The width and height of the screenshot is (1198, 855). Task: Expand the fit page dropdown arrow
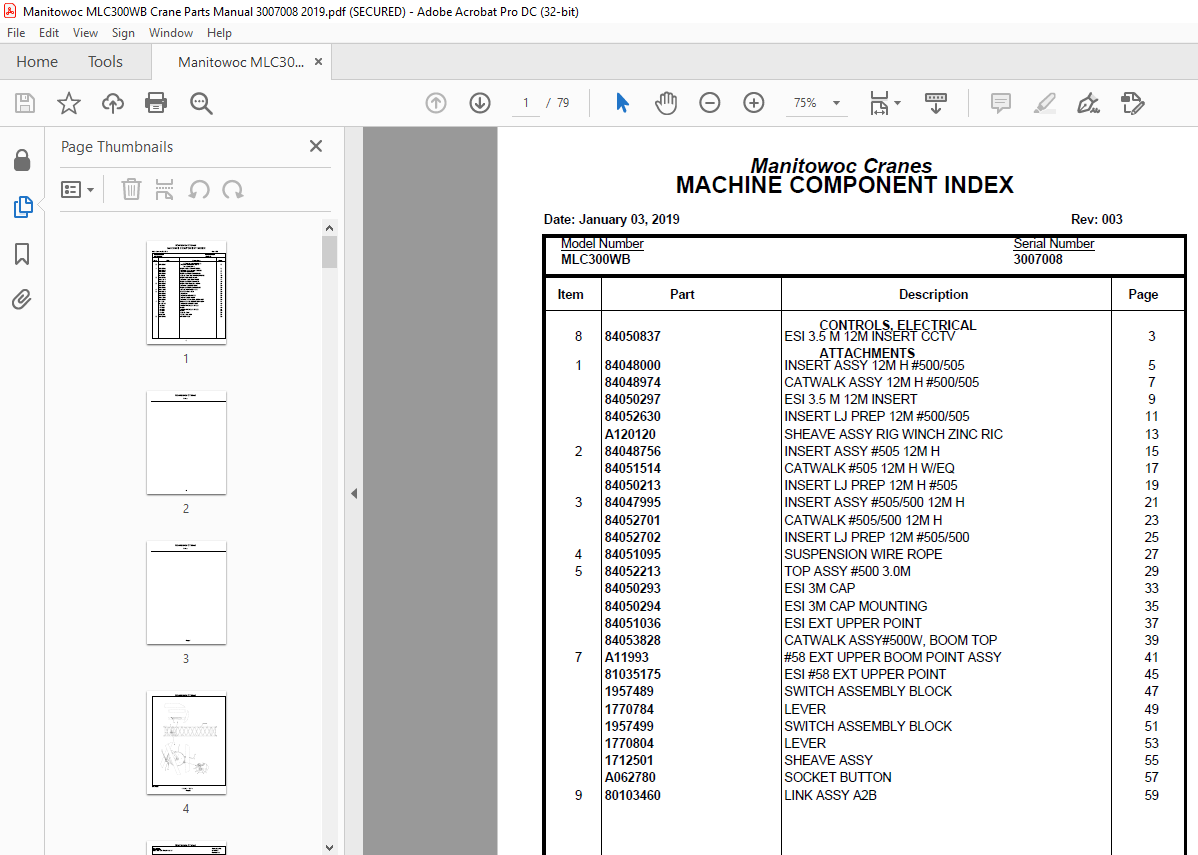pyautogui.click(x=898, y=103)
